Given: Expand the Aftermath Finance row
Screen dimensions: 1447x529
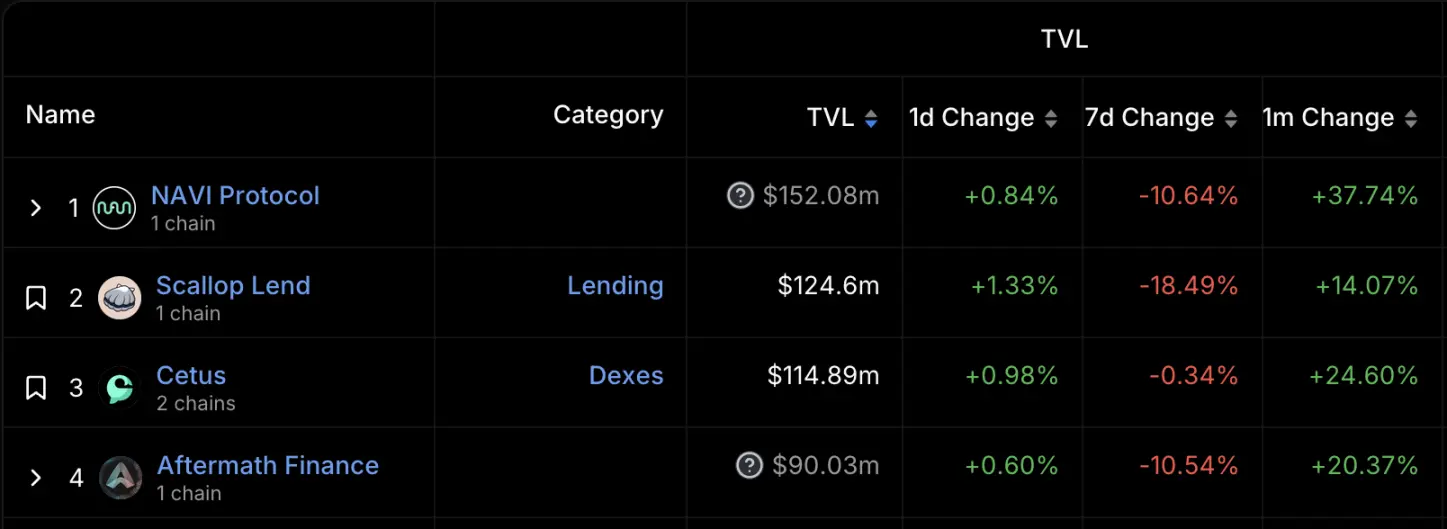Looking at the screenshot, I should coord(36,478).
